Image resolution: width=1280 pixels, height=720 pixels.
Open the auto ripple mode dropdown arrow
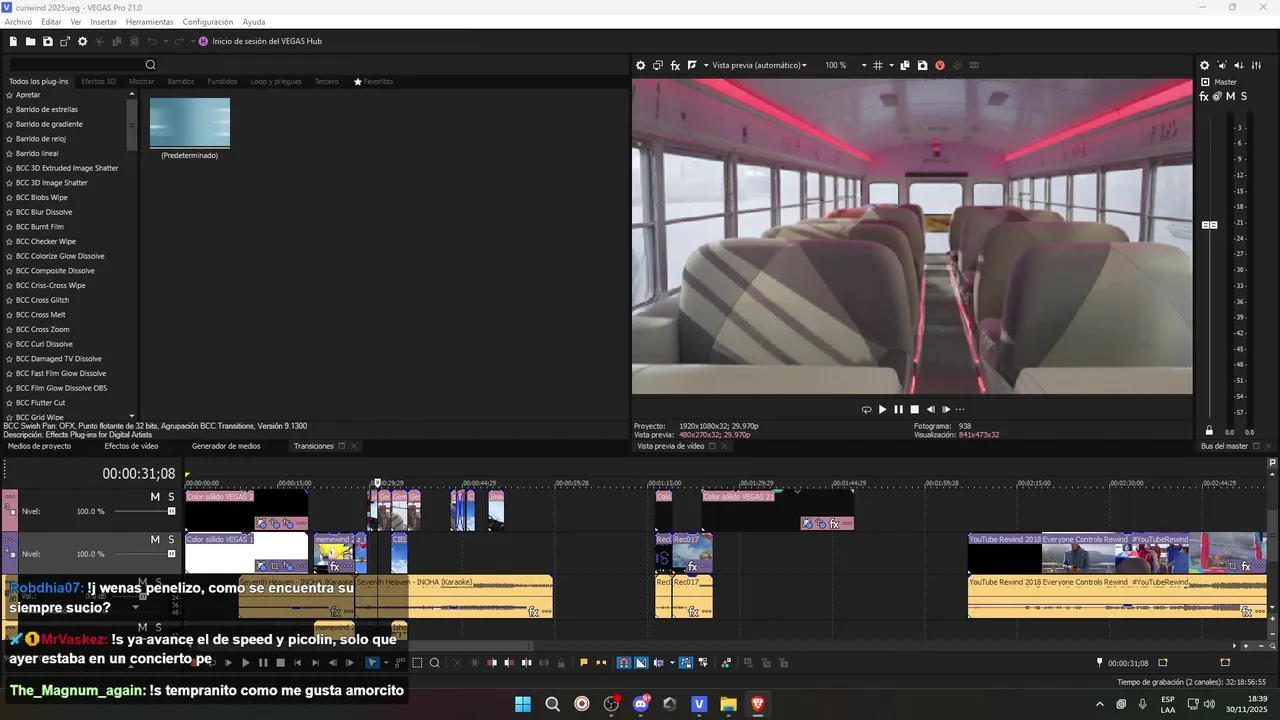pos(671,663)
